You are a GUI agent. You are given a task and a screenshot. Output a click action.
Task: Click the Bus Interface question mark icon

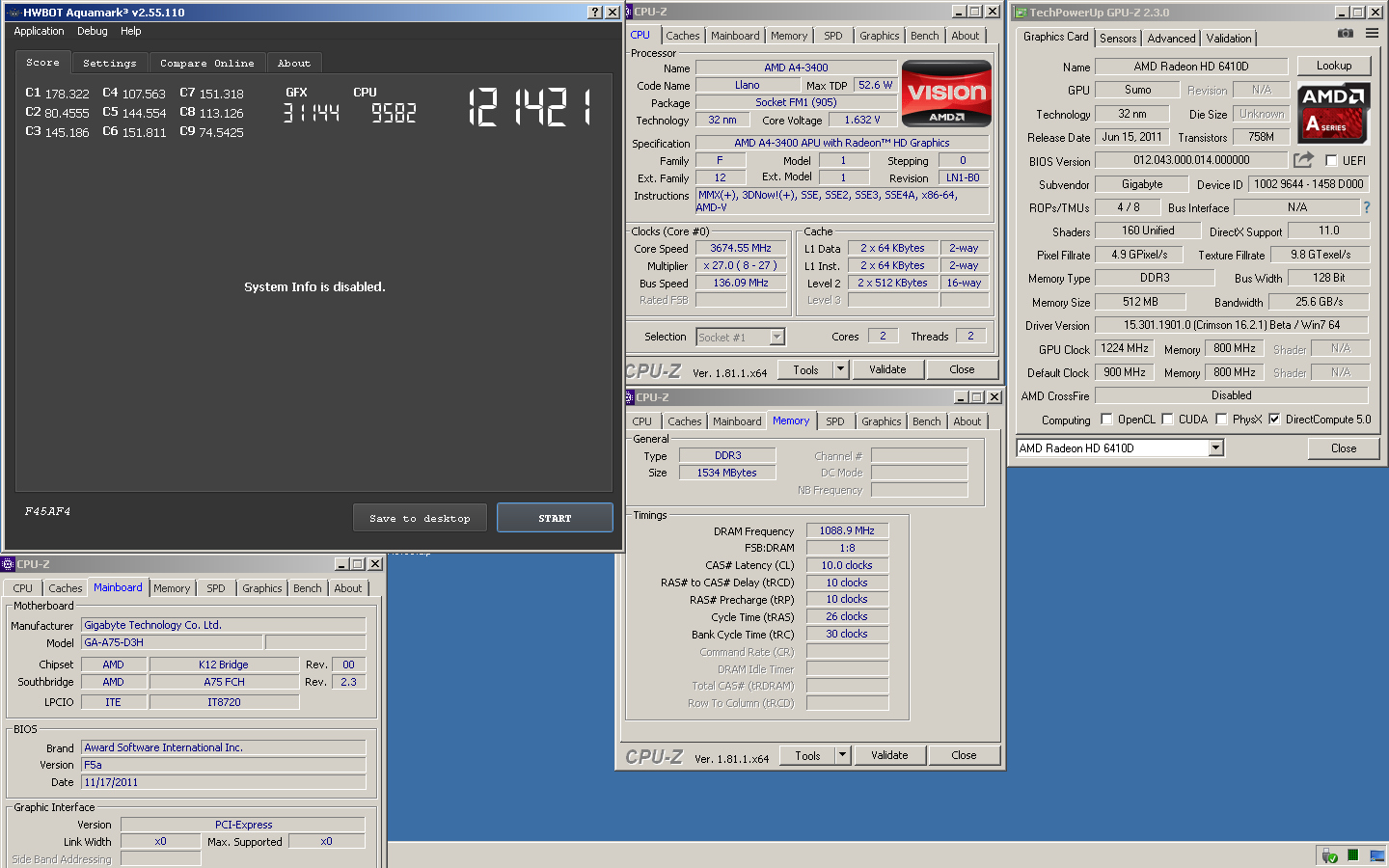tap(1366, 207)
